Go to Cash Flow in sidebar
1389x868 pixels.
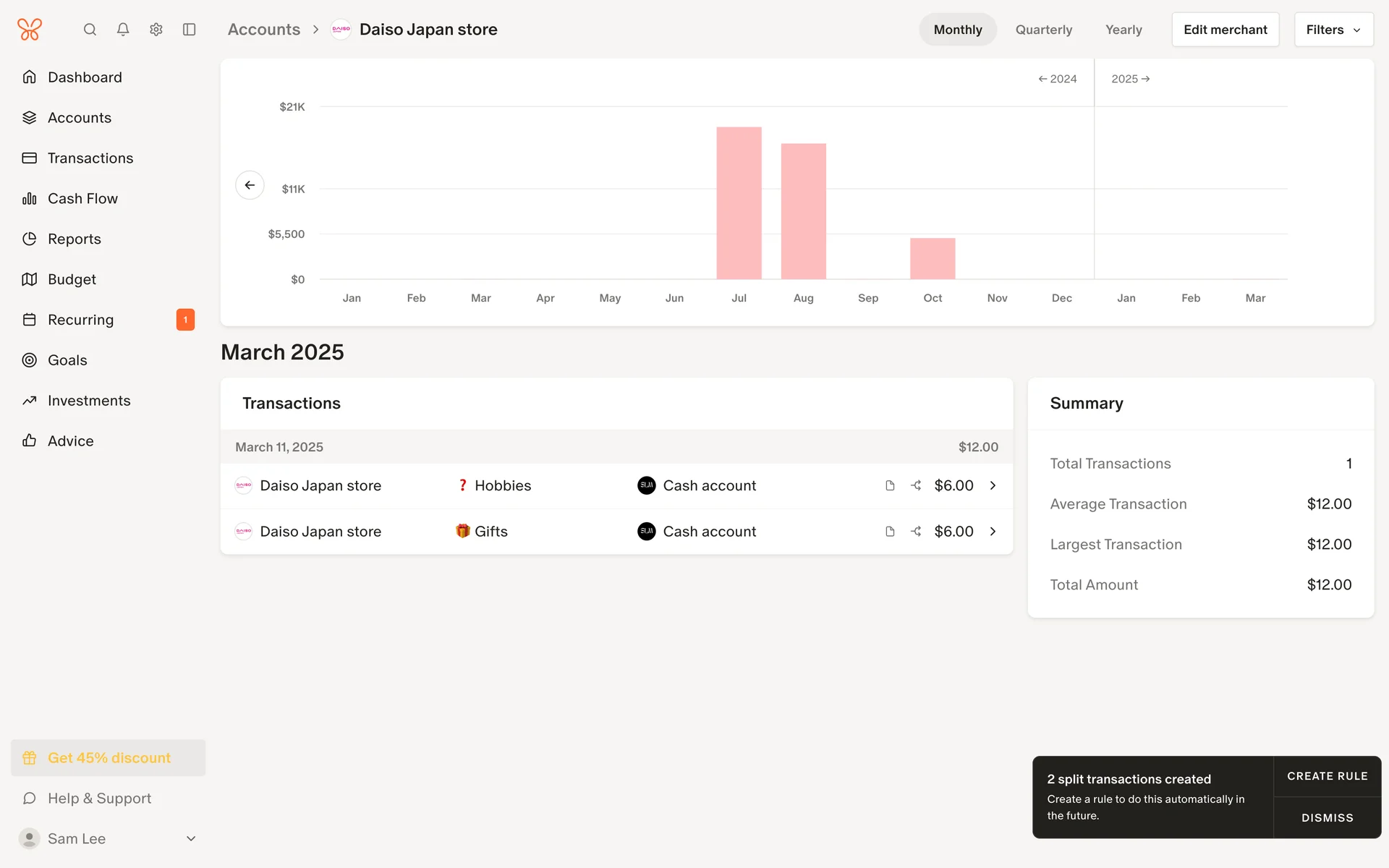82,198
